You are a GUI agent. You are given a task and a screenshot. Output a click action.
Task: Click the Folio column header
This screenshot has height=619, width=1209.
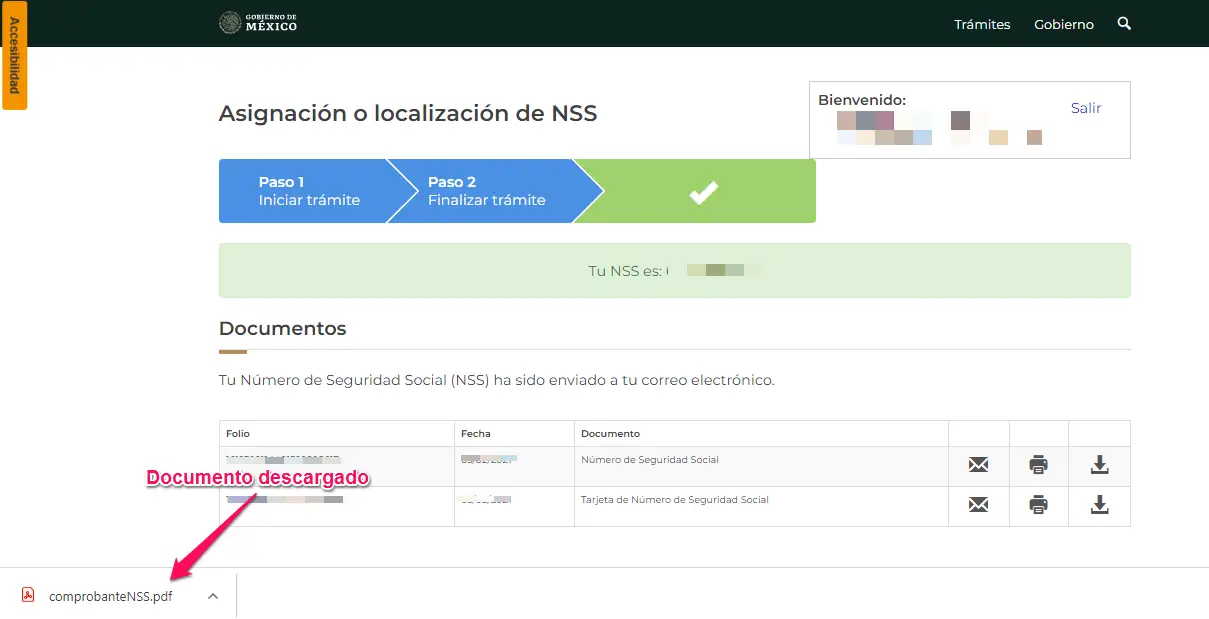(238, 434)
